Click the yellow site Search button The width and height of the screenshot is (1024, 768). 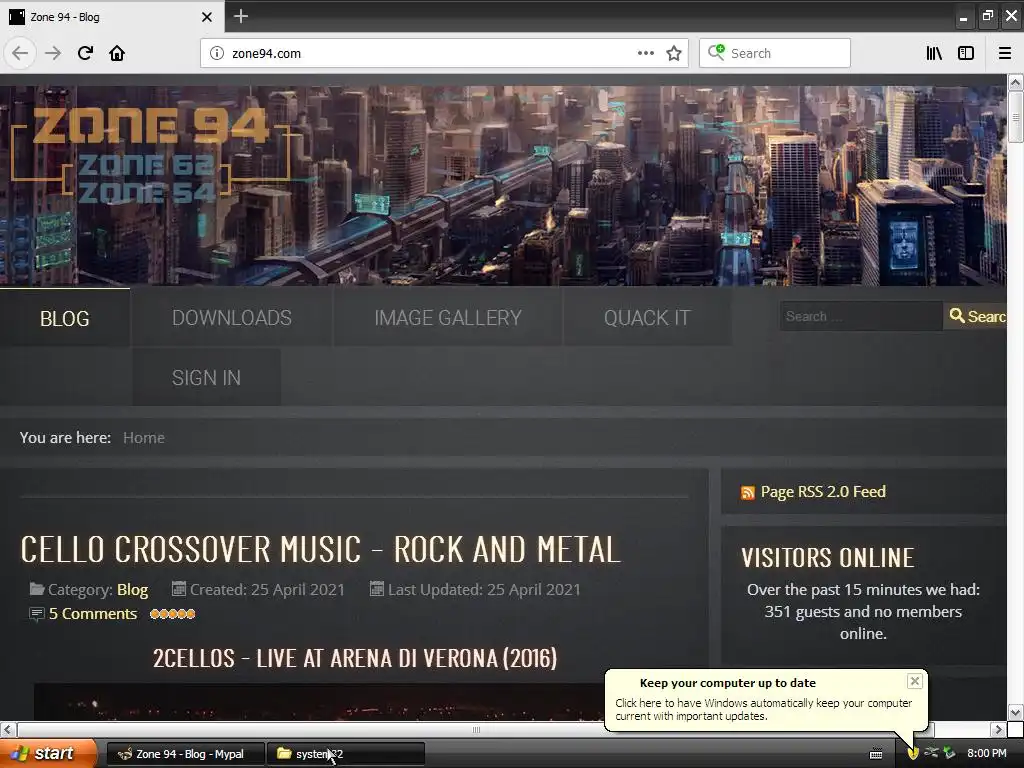pos(976,316)
